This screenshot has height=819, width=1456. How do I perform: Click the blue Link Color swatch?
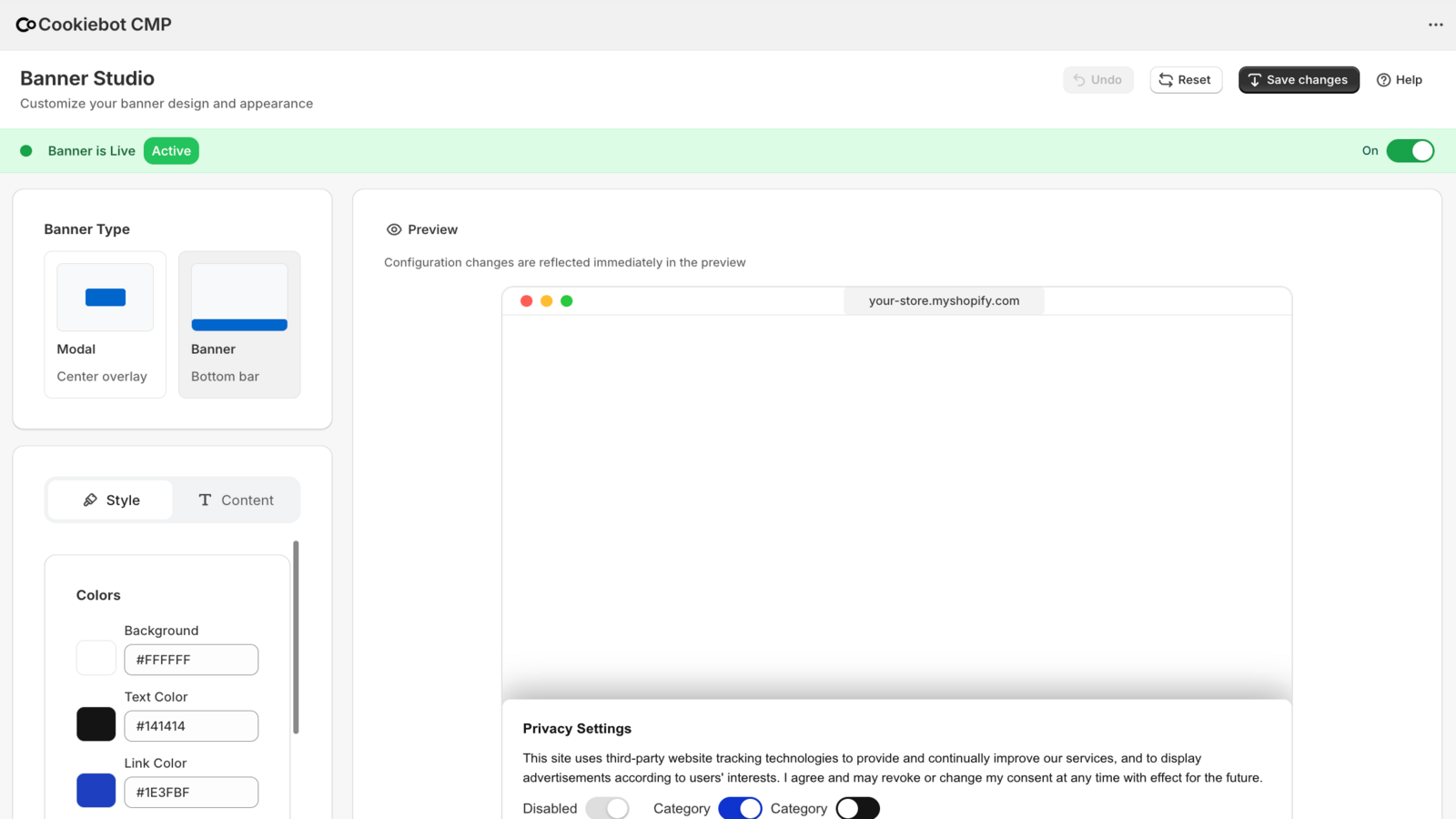tap(95, 791)
